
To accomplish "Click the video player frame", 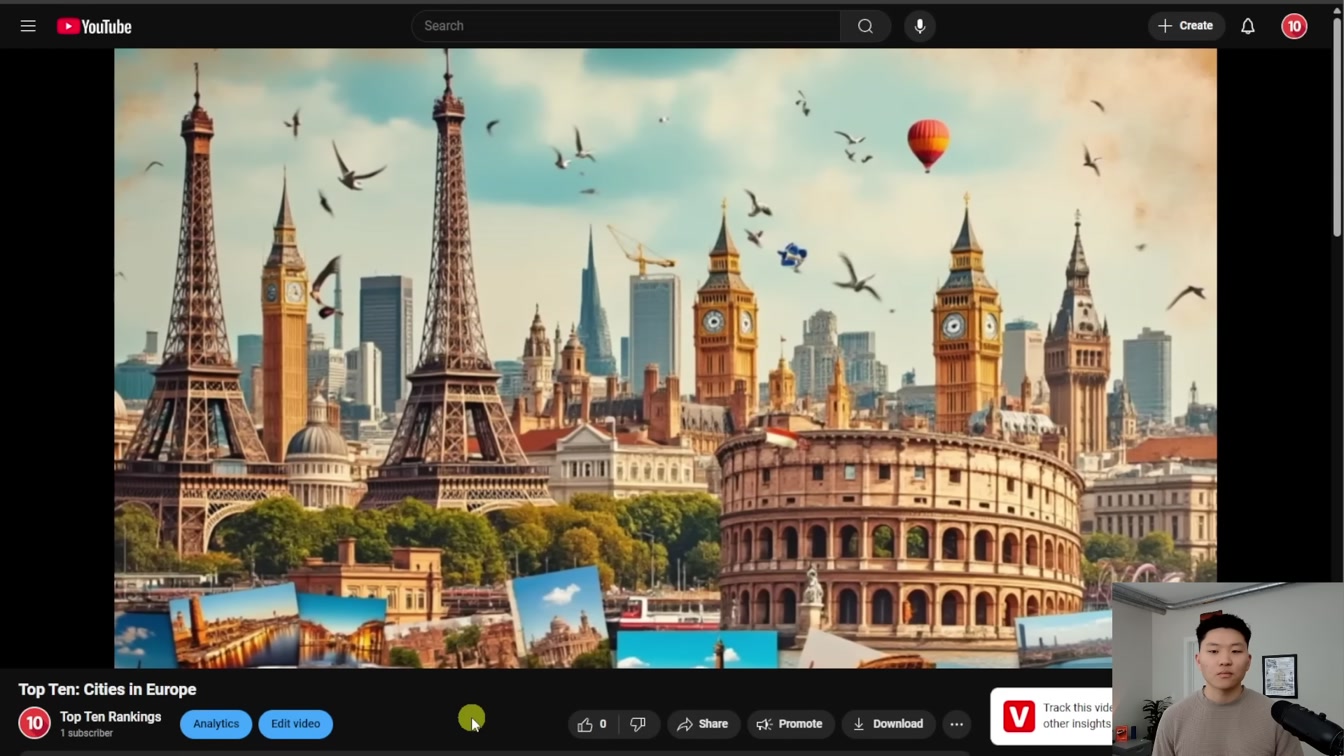I will [665, 358].
